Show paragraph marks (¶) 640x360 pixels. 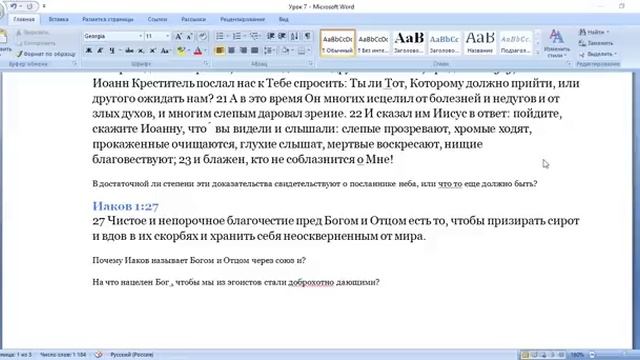(x=308, y=36)
